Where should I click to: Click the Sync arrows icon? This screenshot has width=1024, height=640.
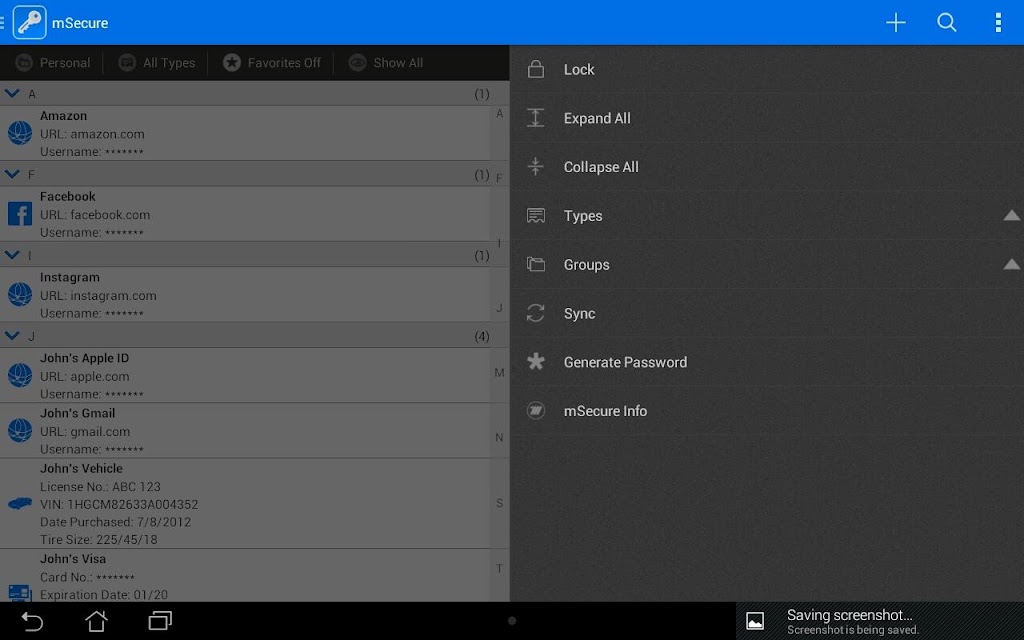point(536,313)
